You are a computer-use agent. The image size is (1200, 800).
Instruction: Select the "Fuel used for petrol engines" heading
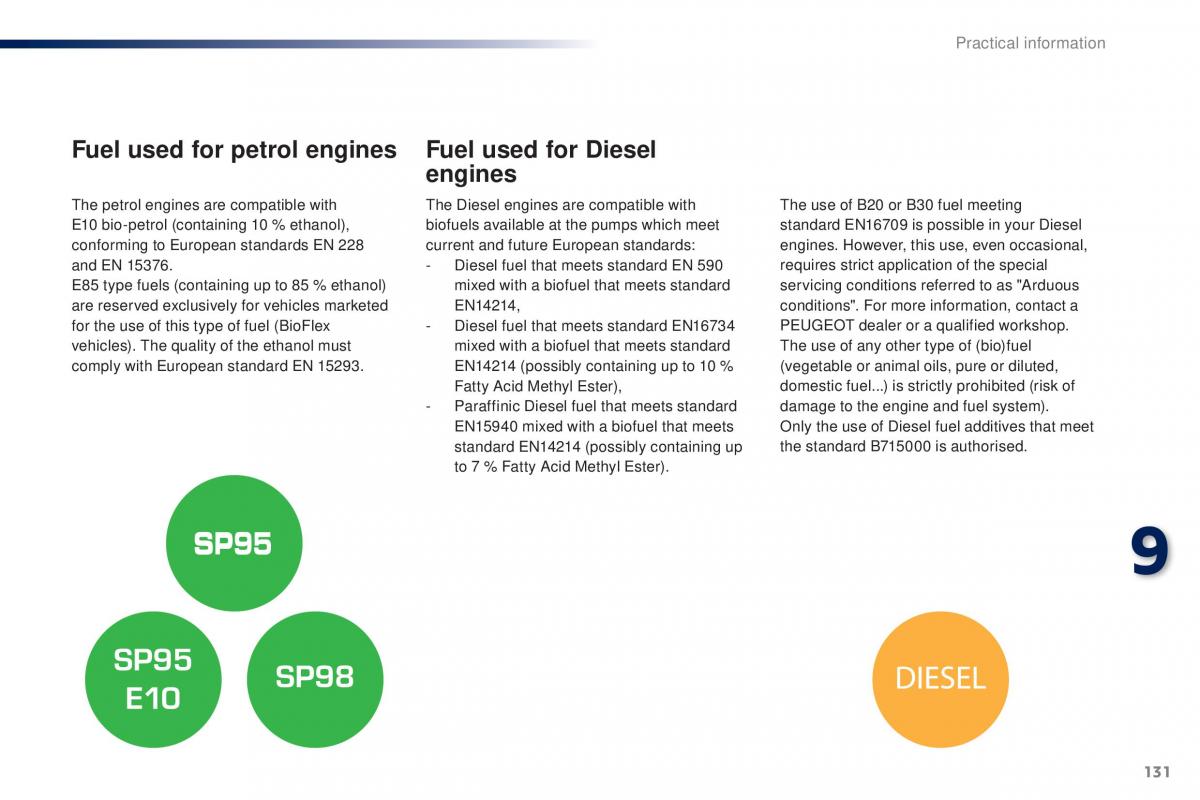[x=234, y=150]
